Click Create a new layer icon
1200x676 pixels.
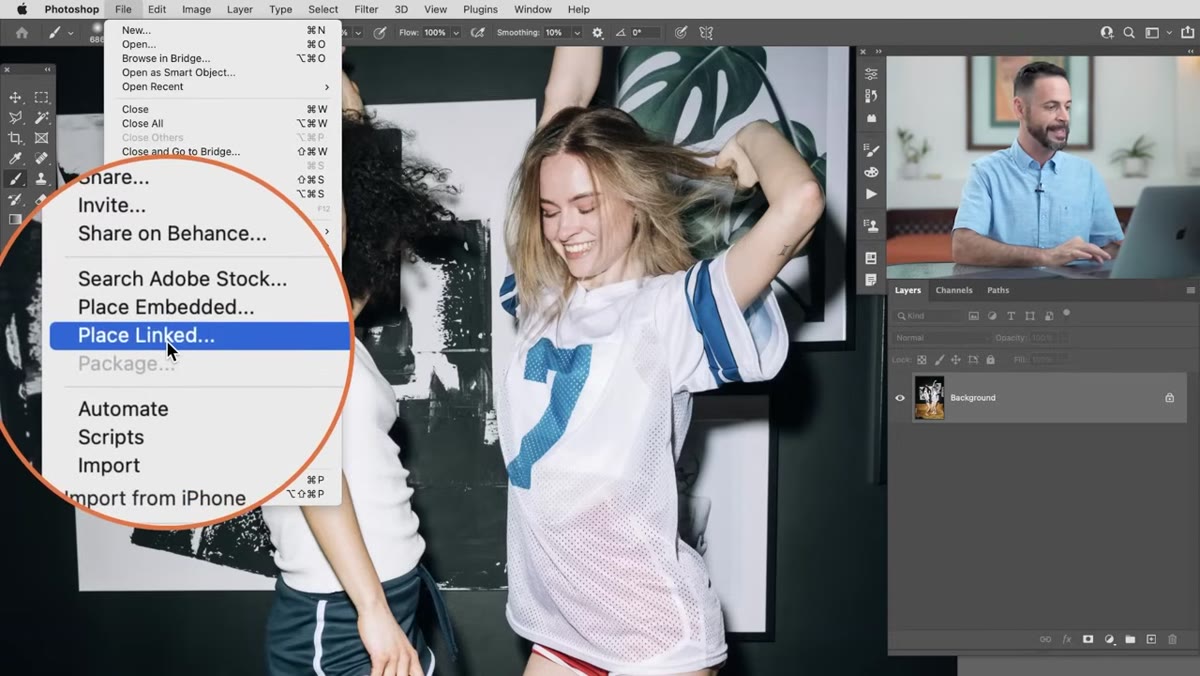[x=1151, y=639]
